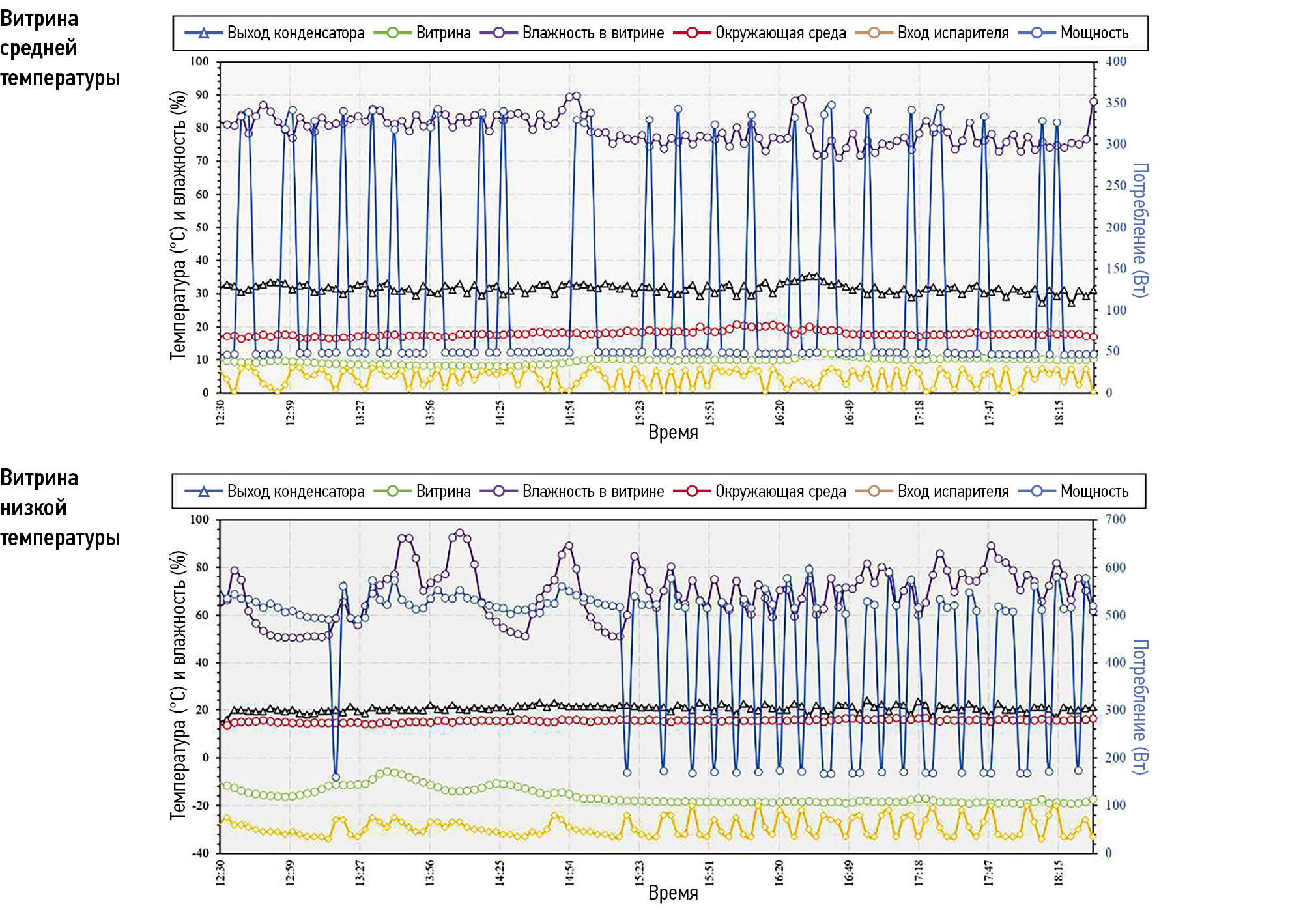Click the 16:20 time tick on bottom chart
The height and width of the screenshot is (910, 1316).
pyautogui.click(x=779, y=873)
